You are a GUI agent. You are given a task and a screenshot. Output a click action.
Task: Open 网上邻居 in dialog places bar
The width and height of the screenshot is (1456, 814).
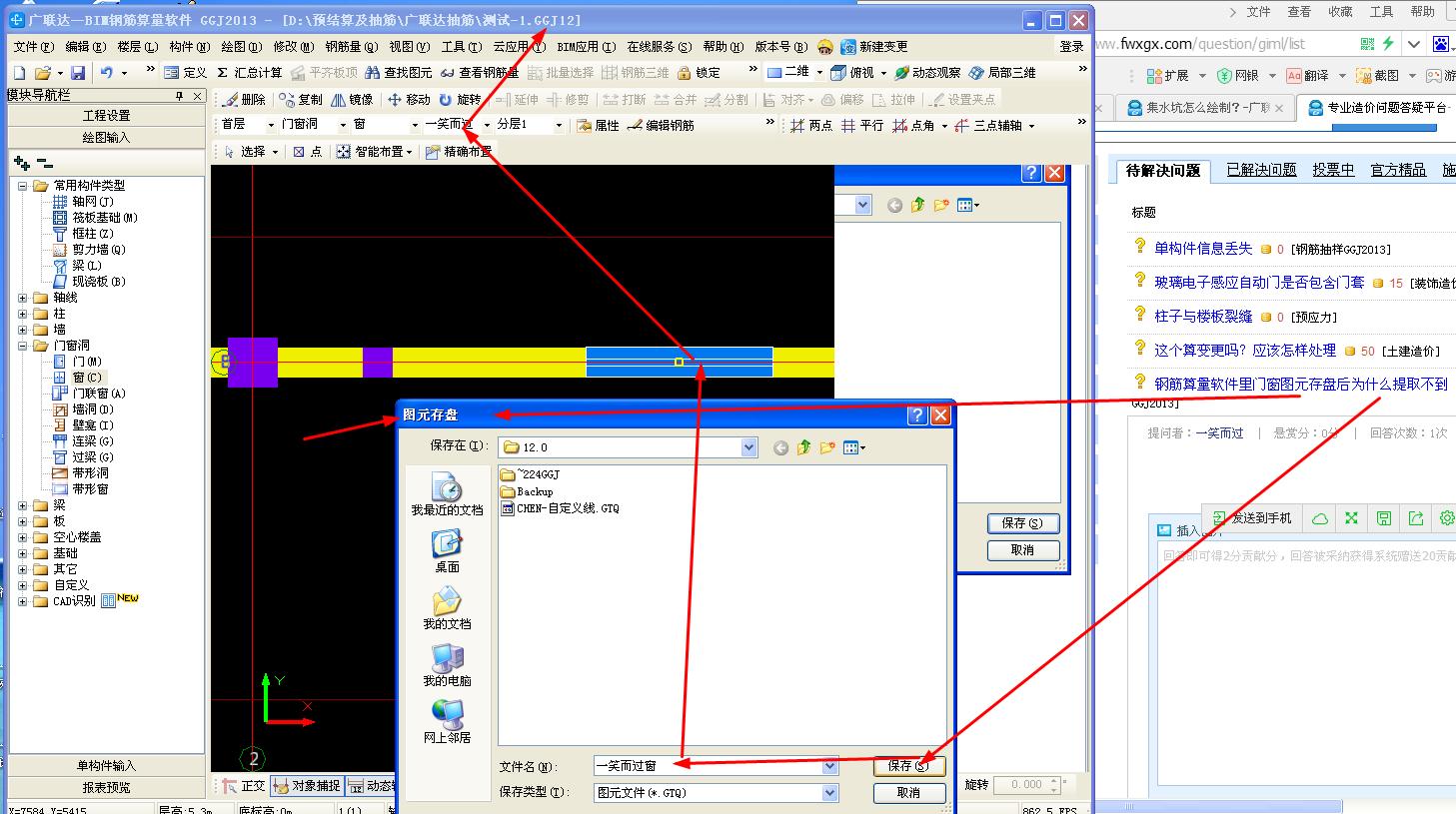(447, 722)
